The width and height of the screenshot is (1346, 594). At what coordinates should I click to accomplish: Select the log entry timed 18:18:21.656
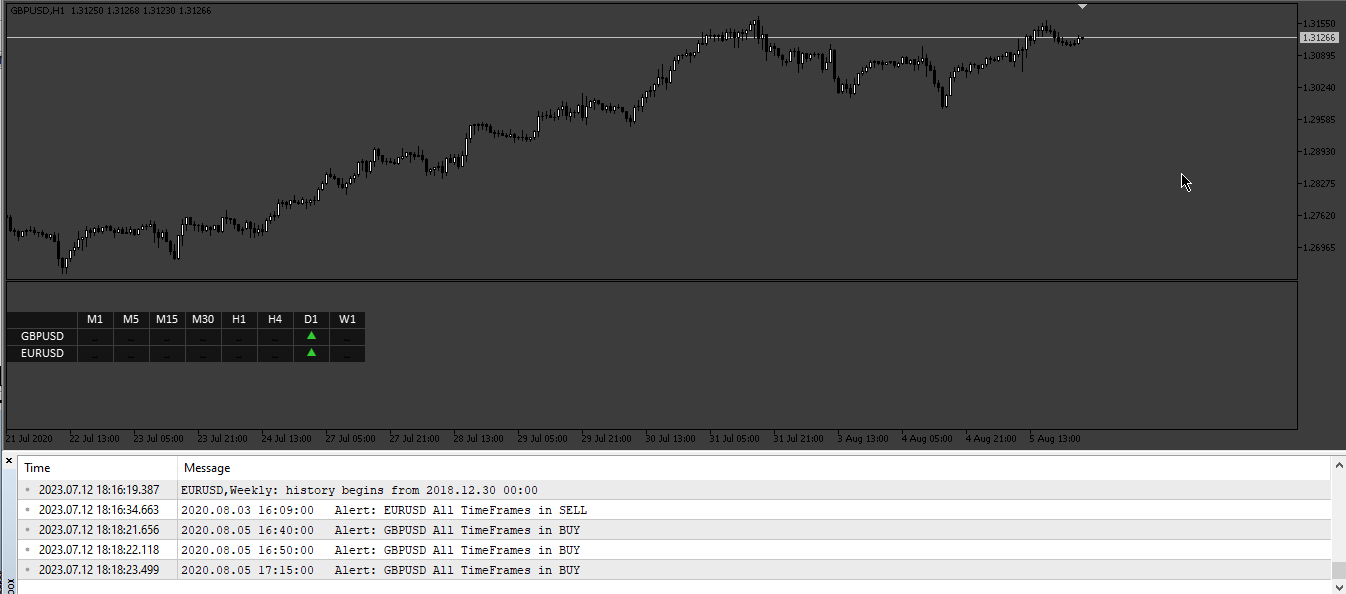click(x=675, y=530)
